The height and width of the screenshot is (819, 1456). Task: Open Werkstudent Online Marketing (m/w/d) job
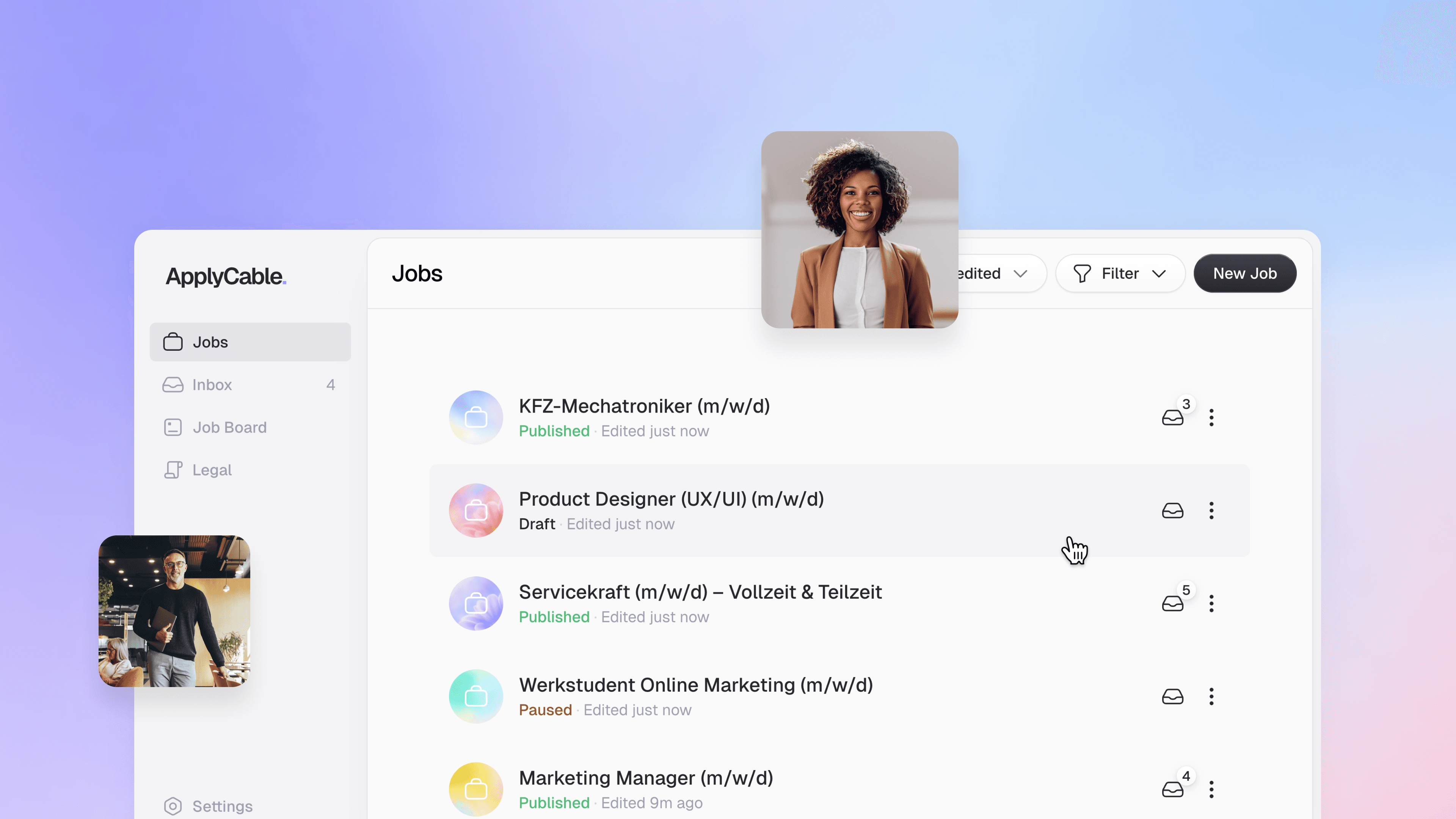(696, 685)
